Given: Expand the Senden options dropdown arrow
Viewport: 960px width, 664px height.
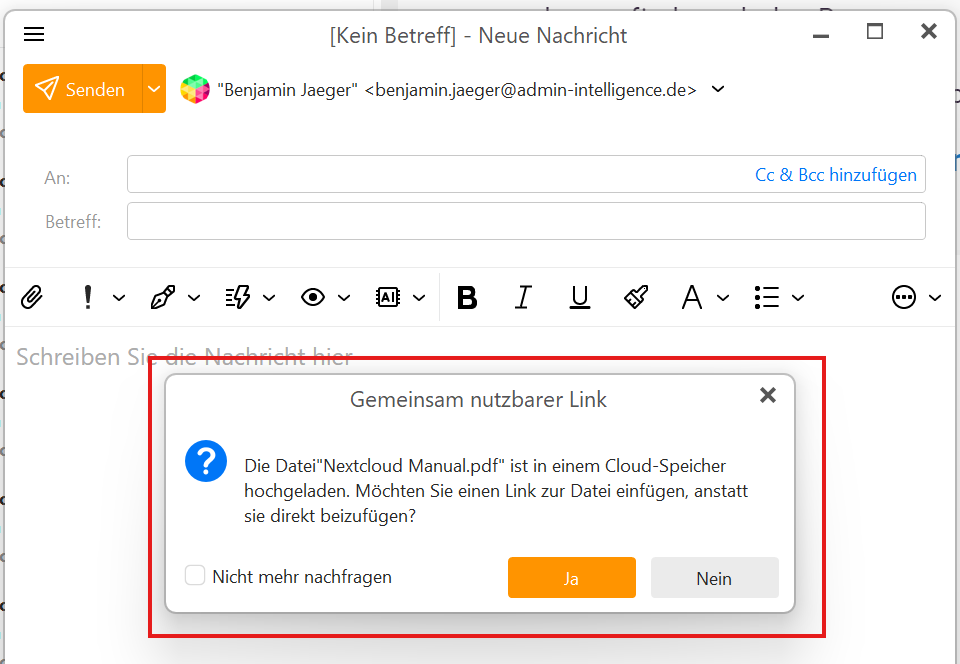Looking at the screenshot, I should tap(154, 89).
